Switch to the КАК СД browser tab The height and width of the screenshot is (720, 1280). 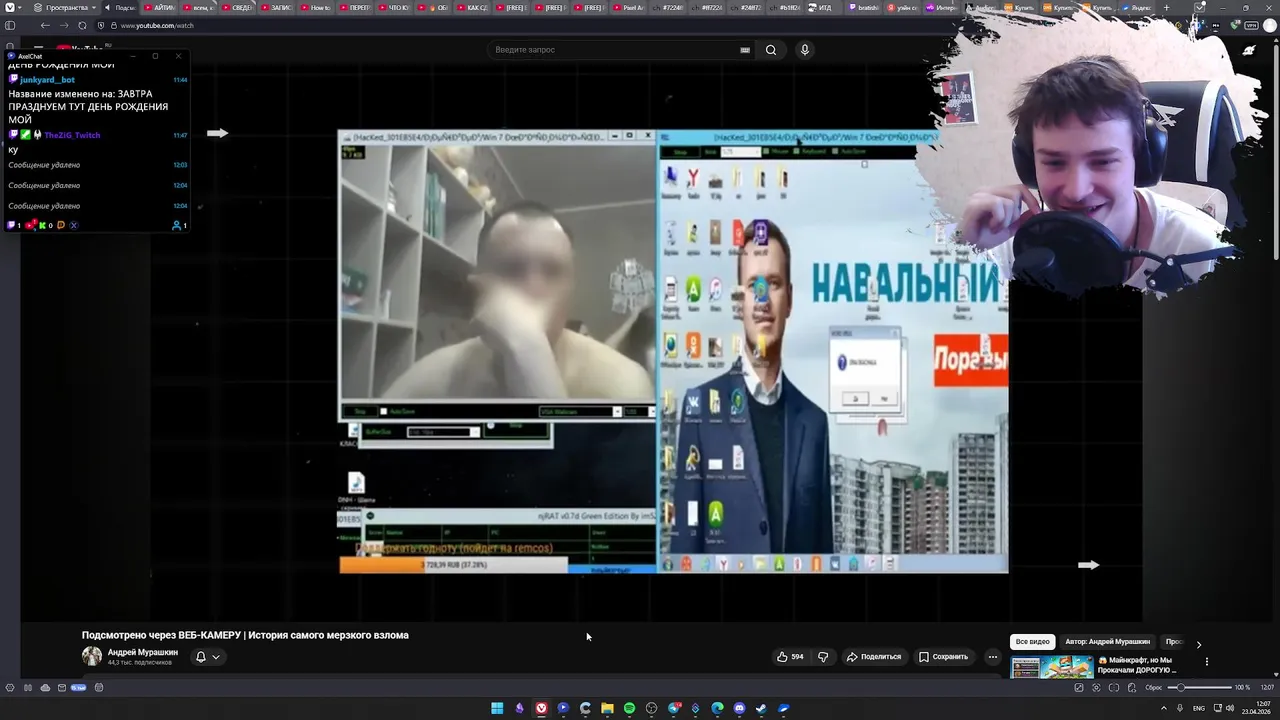(x=472, y=7)
